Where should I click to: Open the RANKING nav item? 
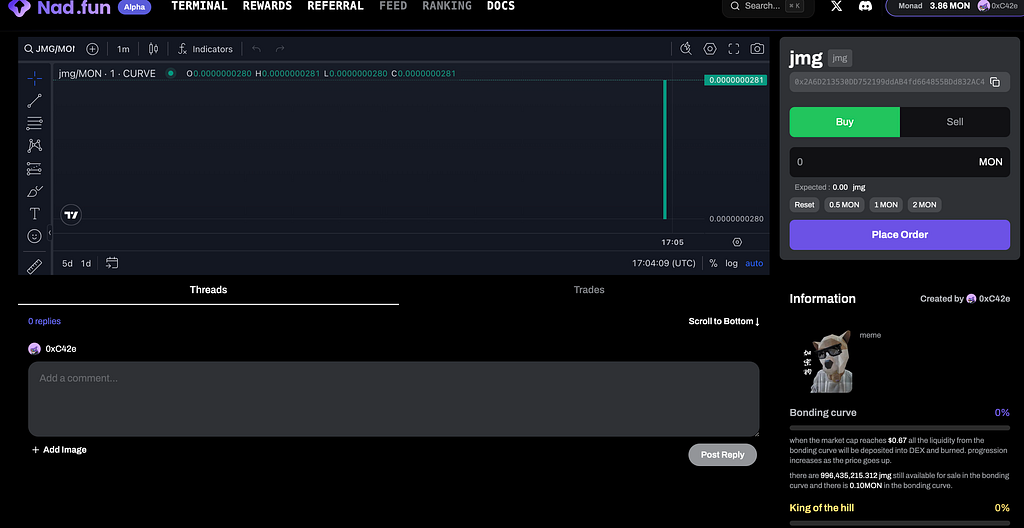(x=447, y=6)
